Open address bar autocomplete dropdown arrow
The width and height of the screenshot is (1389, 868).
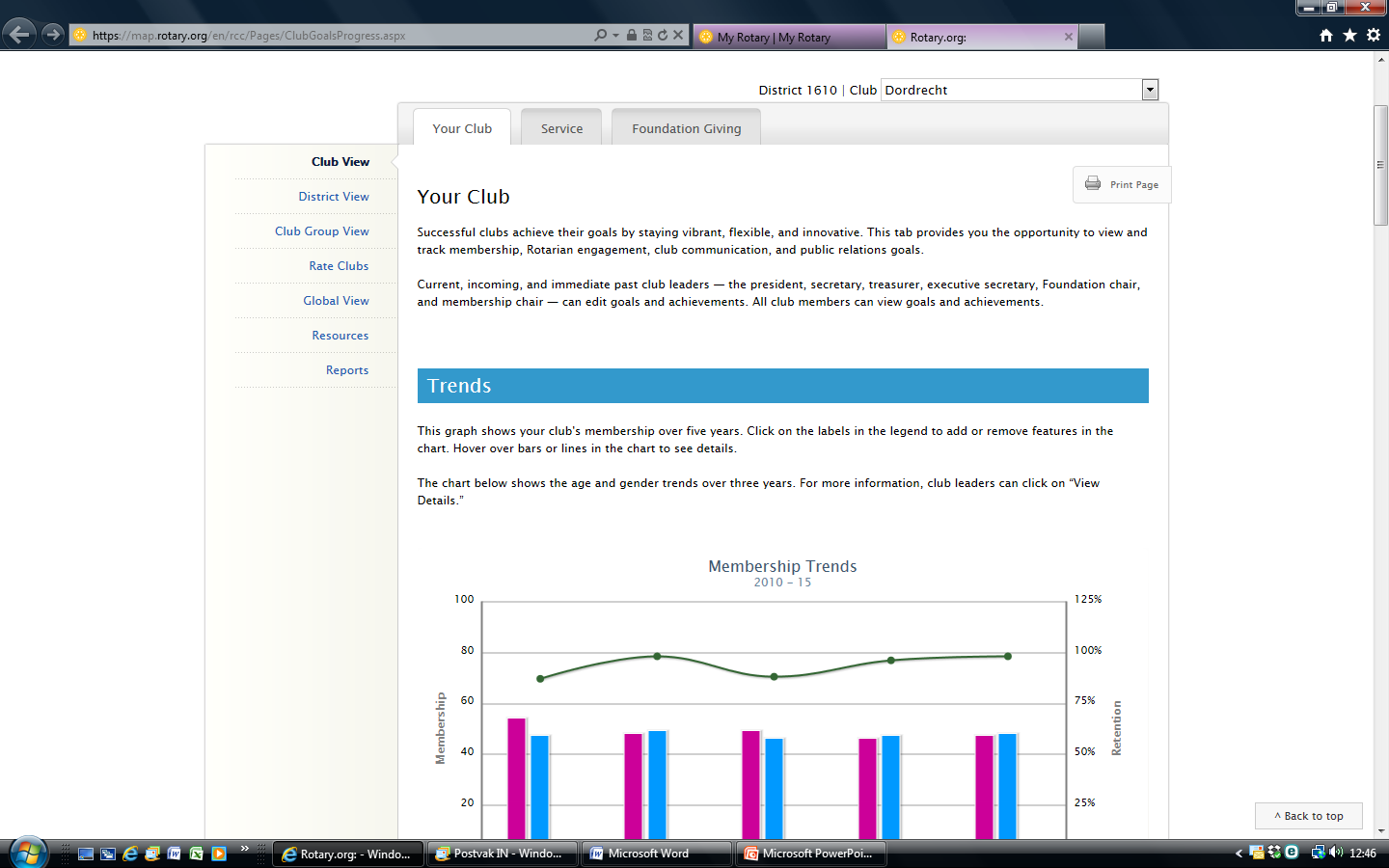pos(615,36)
